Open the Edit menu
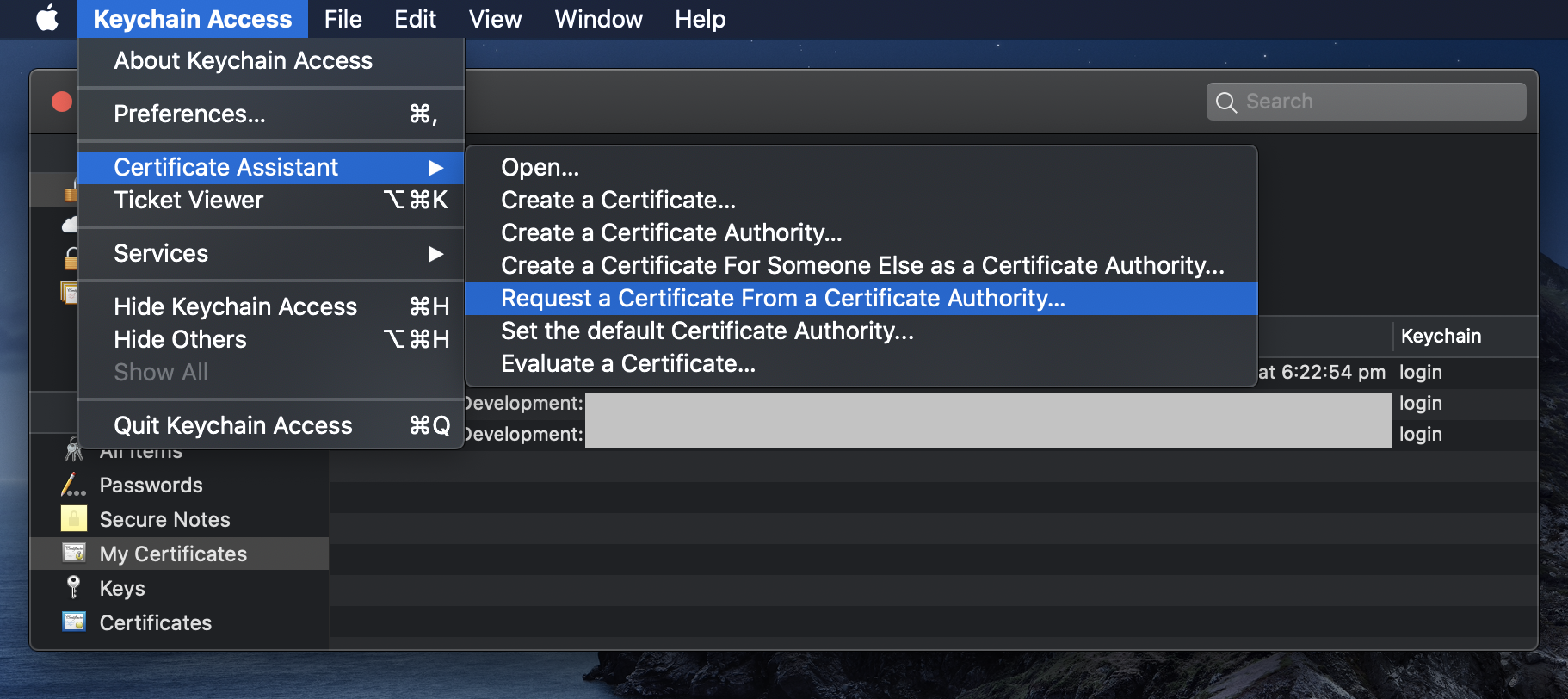Viewport: 1568px width, 699px height. point(415,19)
